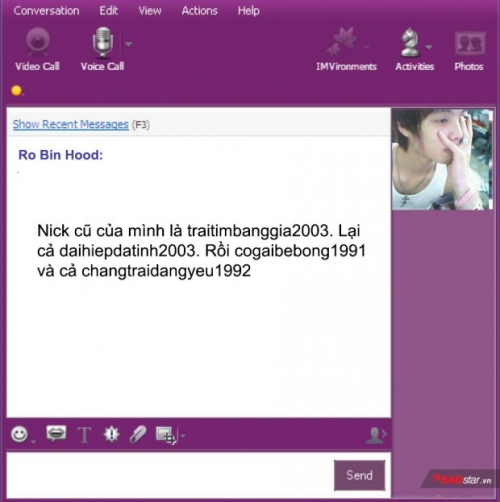The image size is (500, 502).
Task: Click the add contact person icon
Action: click(x=376, y=435)
